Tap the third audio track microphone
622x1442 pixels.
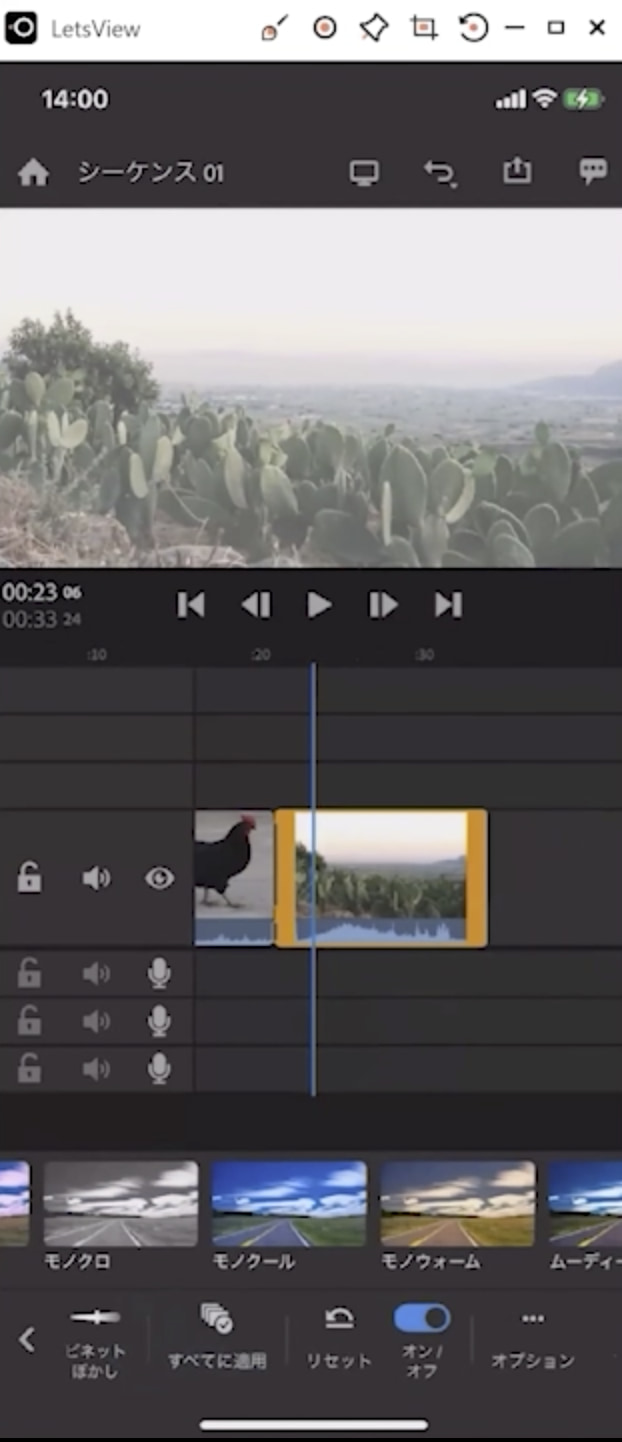pos(159,1069)
